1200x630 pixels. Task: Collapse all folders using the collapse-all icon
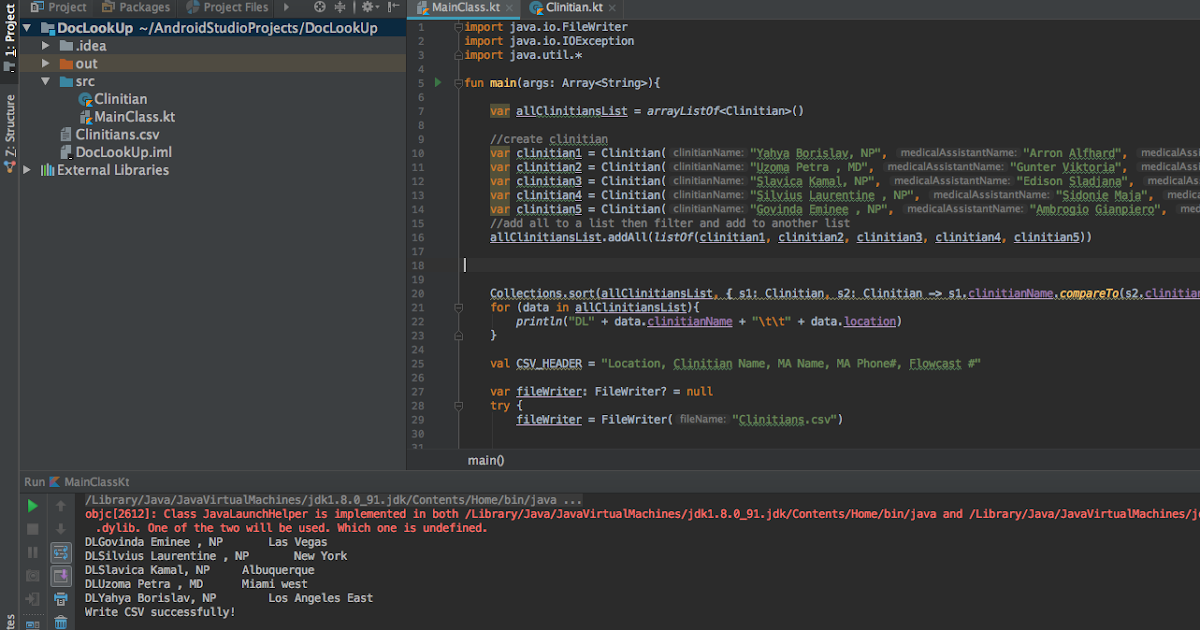[x=340, y=7]
